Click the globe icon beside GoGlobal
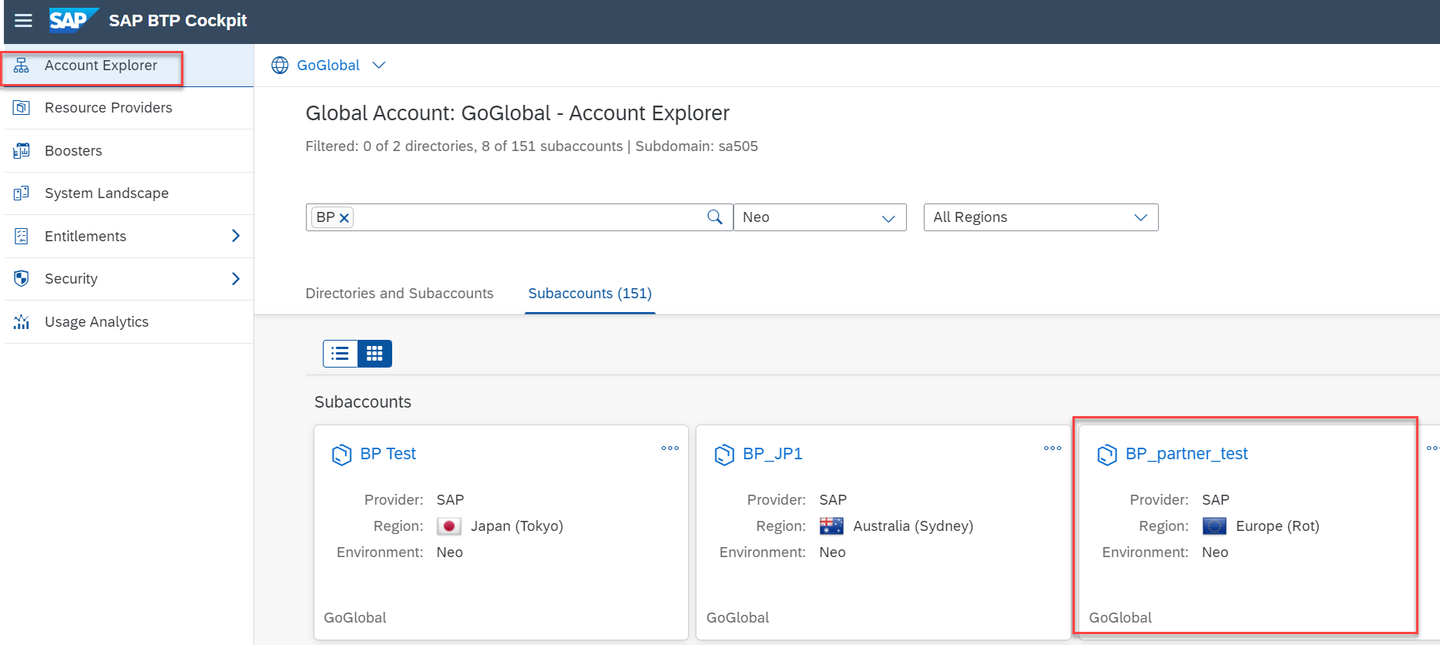1440x645 pixels. click(x=280, y=65)
